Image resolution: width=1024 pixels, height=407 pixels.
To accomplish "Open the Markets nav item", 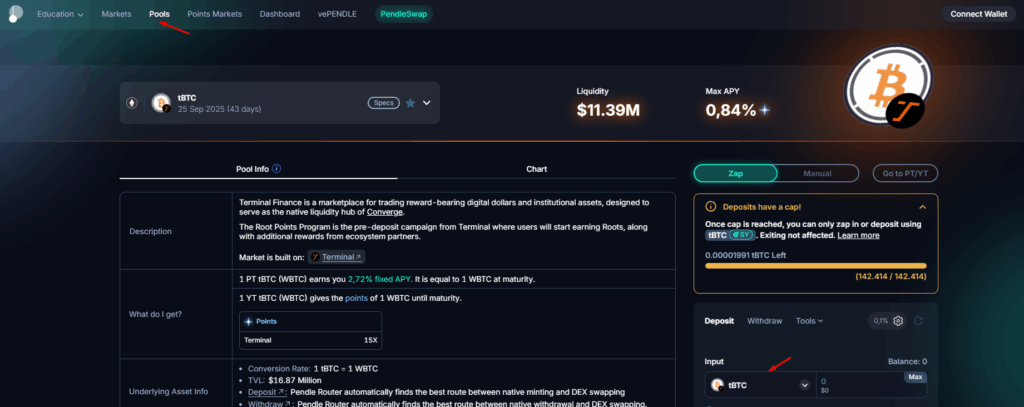I will (116, 14).
